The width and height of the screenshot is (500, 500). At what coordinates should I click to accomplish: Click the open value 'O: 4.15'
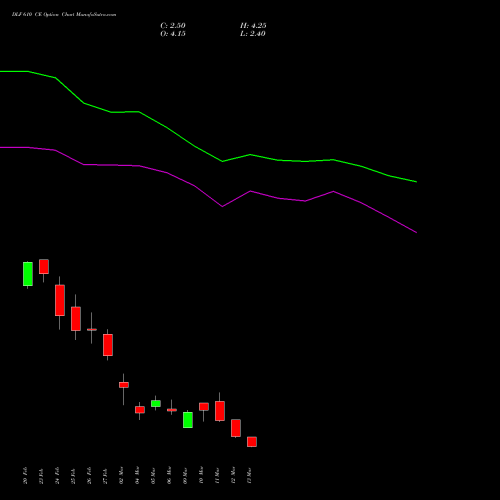173,34
